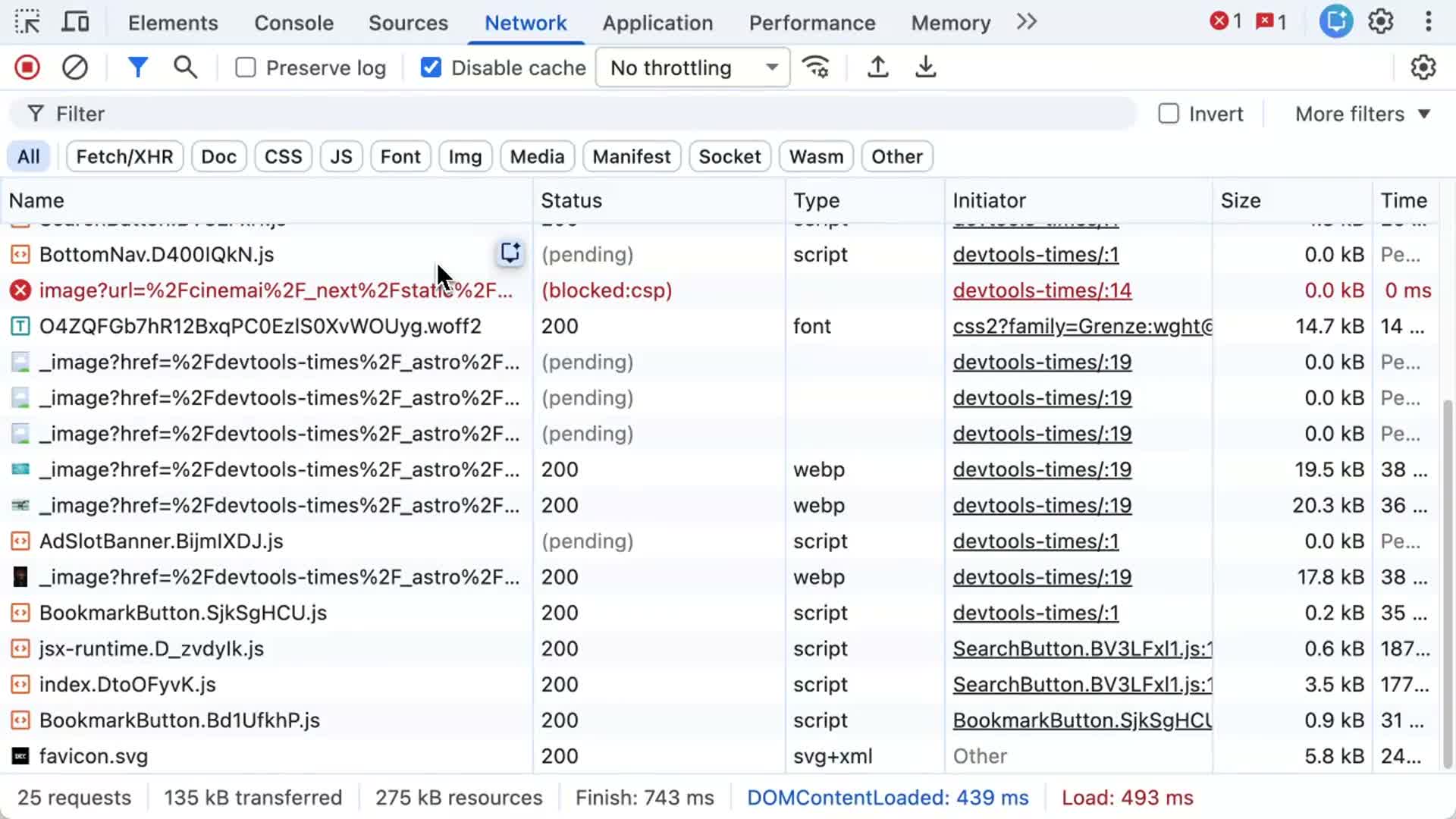
Task: Switch to the Console tab
Action: 293,23
